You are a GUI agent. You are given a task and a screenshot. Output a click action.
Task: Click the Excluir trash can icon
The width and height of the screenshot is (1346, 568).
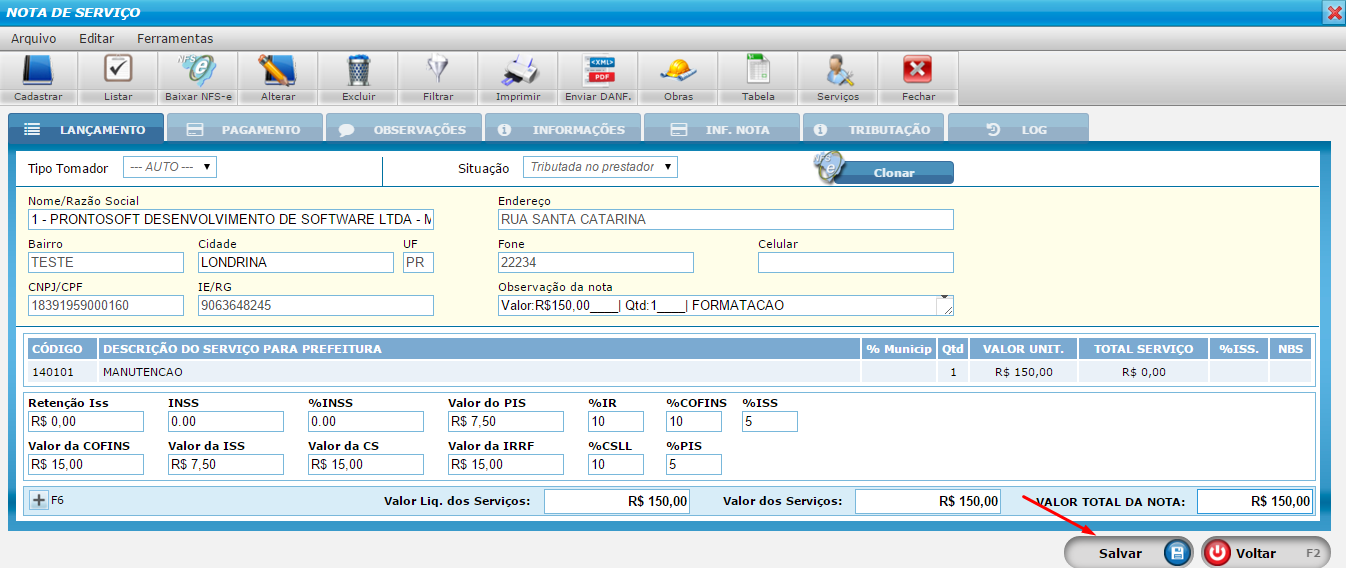[x=358, y=71]
